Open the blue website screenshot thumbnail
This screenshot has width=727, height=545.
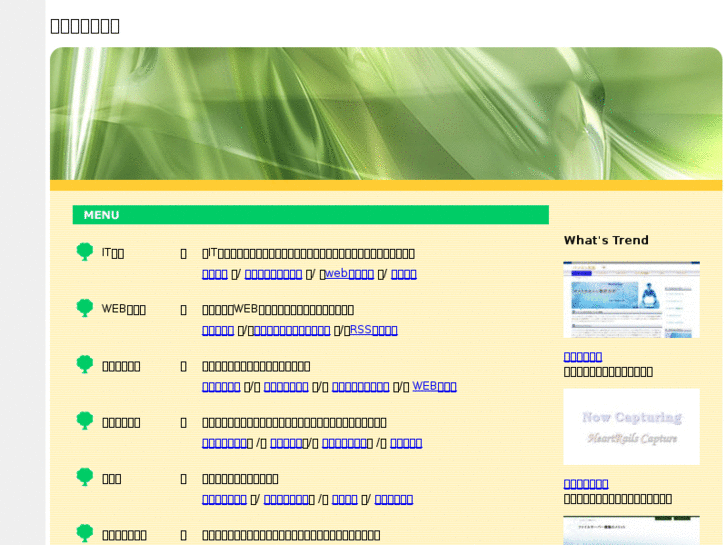pyautogui.click(x=631, y=300)
